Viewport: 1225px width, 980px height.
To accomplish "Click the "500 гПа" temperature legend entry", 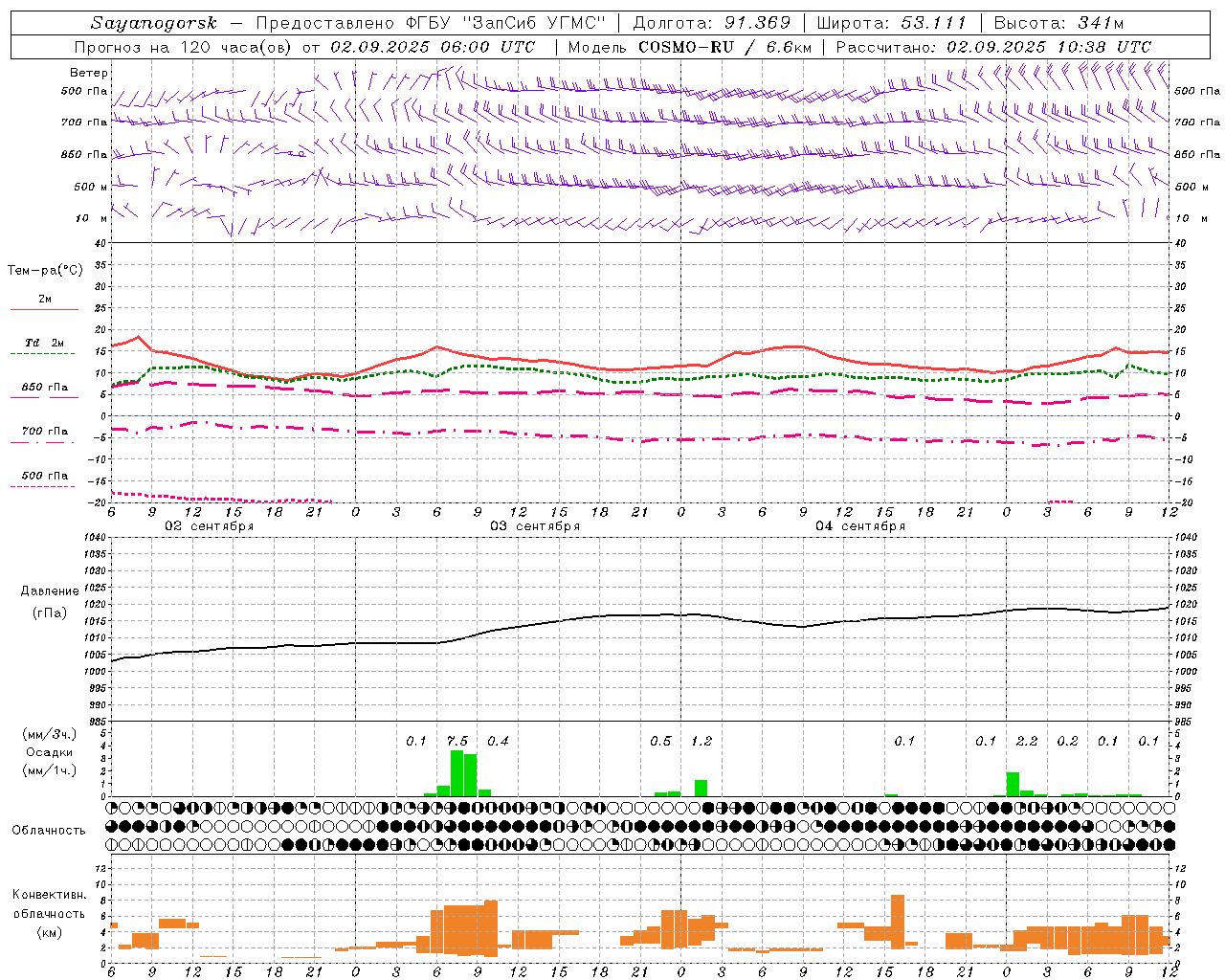I will point(45,476).
